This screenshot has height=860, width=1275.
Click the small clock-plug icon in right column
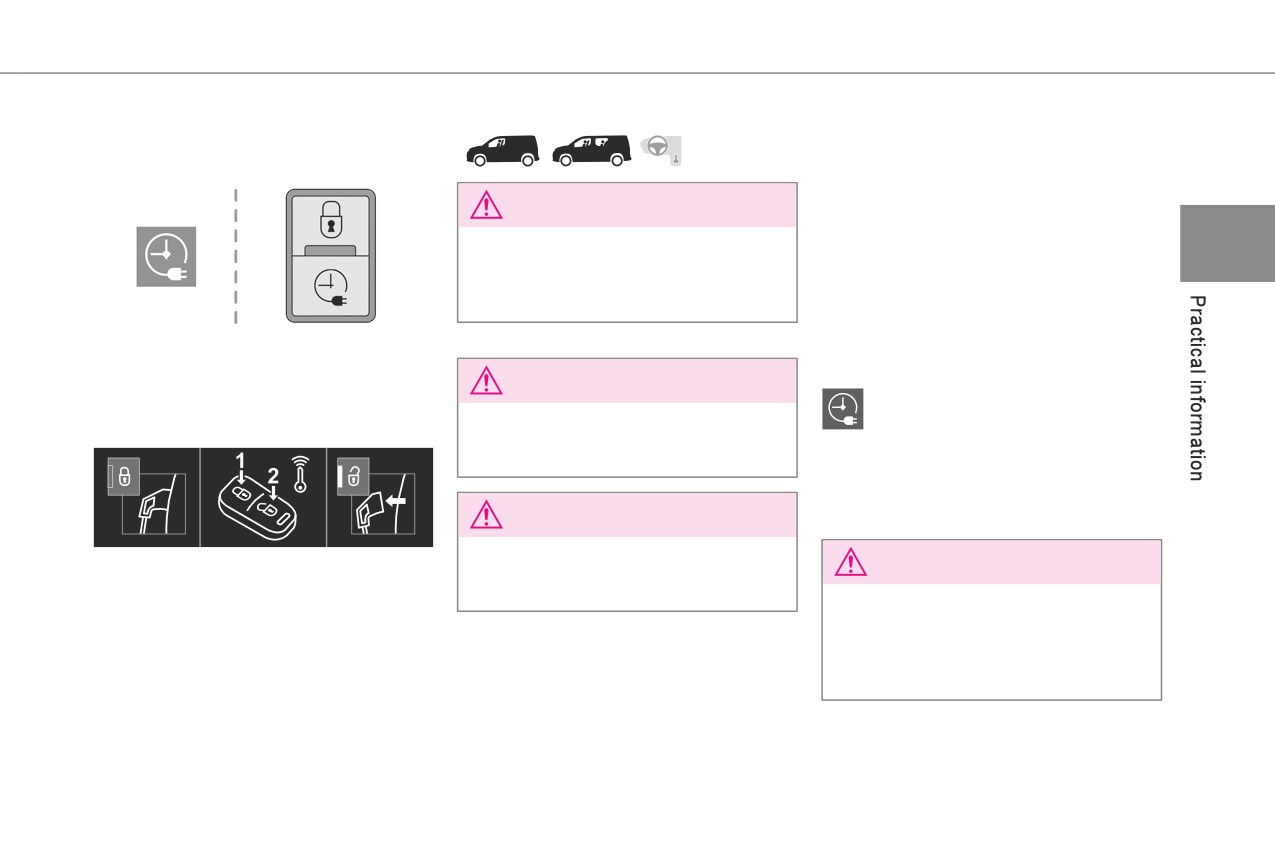click(843, 410)
